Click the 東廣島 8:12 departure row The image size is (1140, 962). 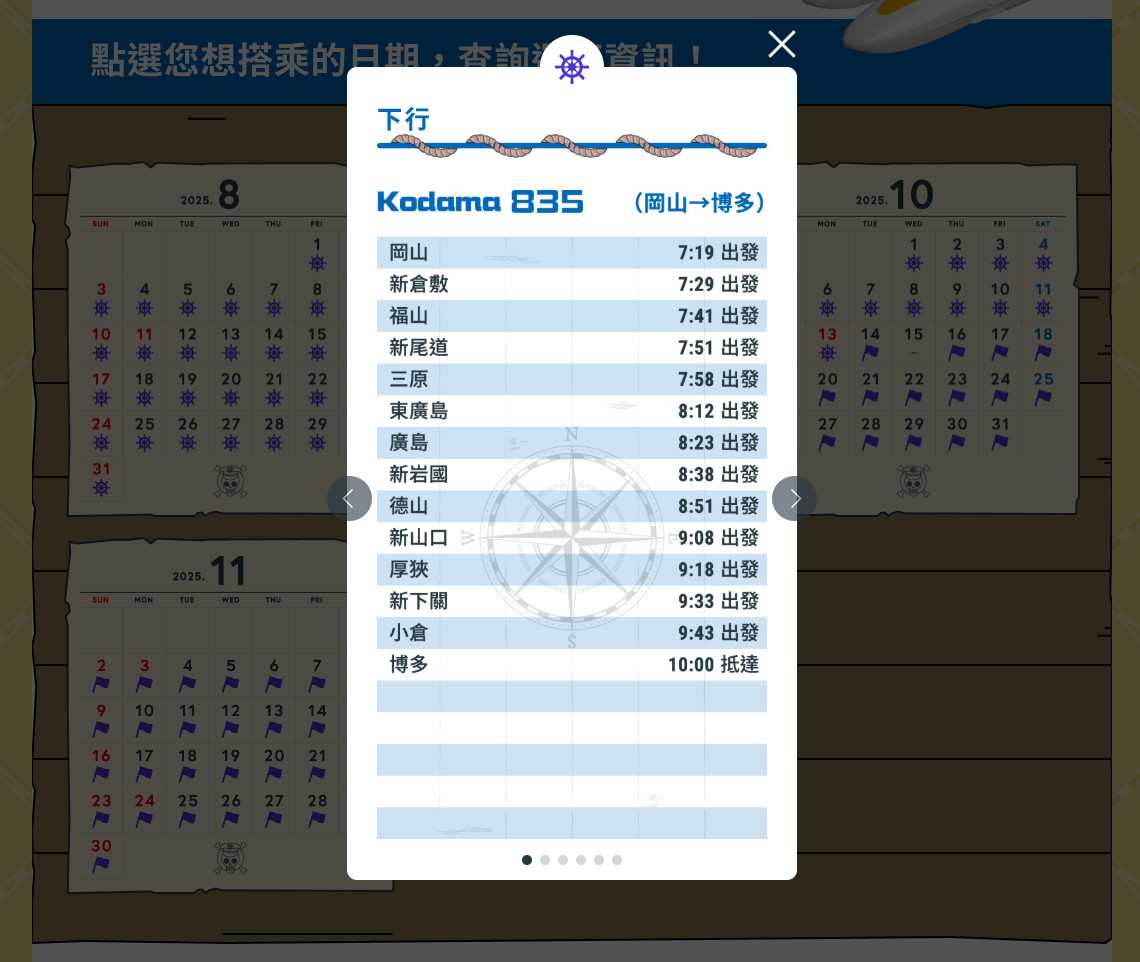571,411
